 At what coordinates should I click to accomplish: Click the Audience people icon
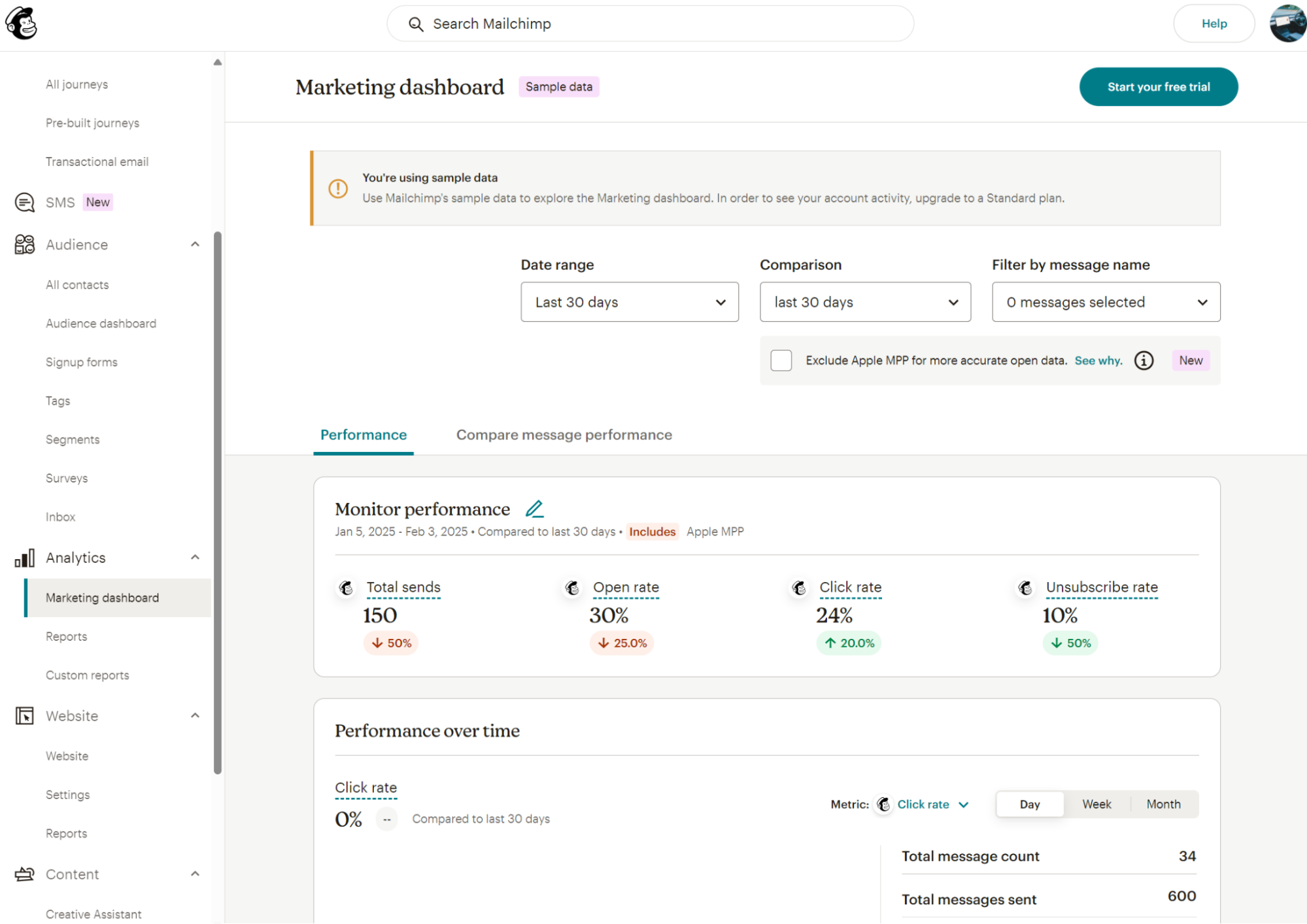(24, 245)
